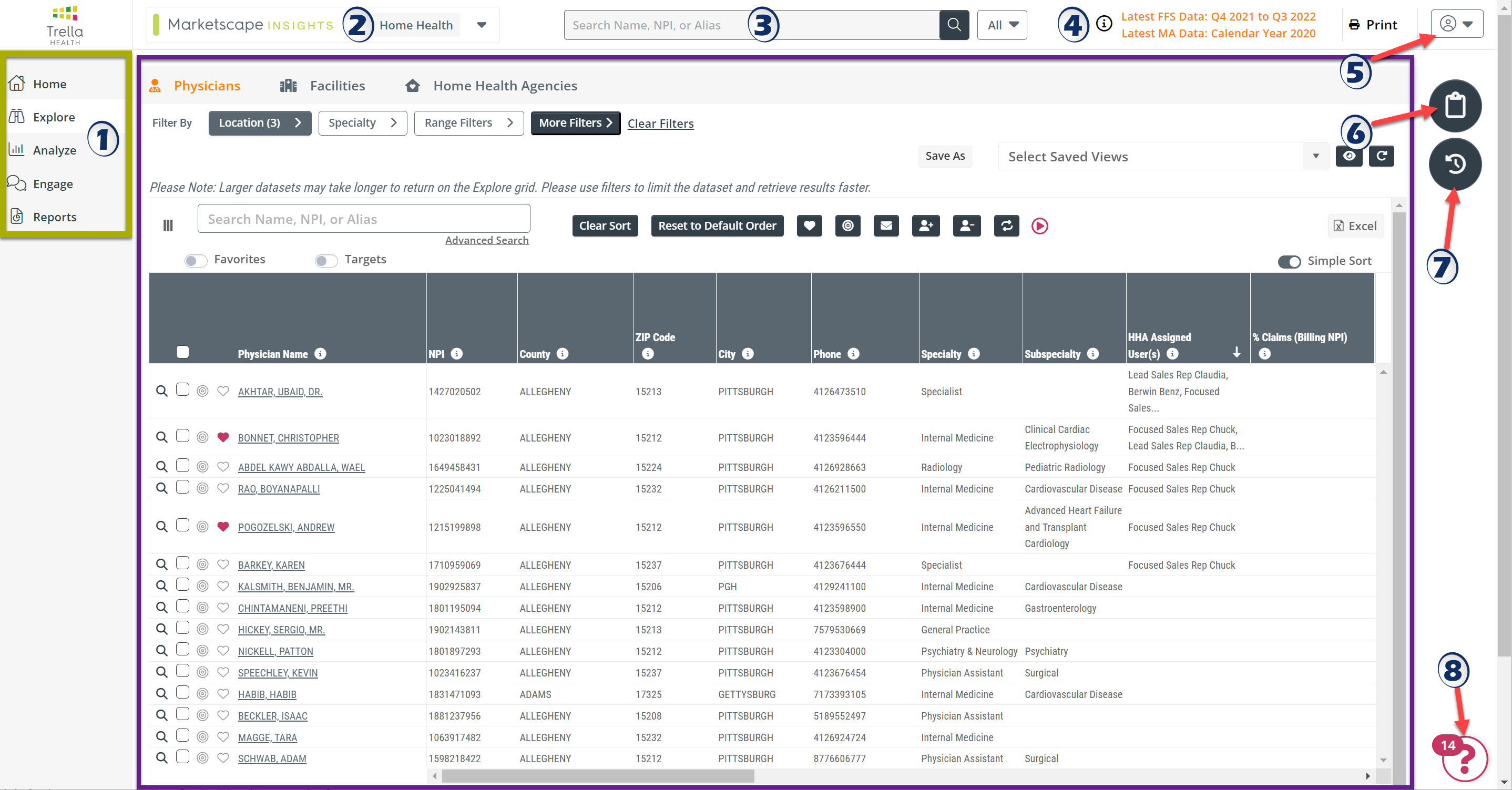
Task: Open the user account dropdown
Action: click(x=1456, y=24)
